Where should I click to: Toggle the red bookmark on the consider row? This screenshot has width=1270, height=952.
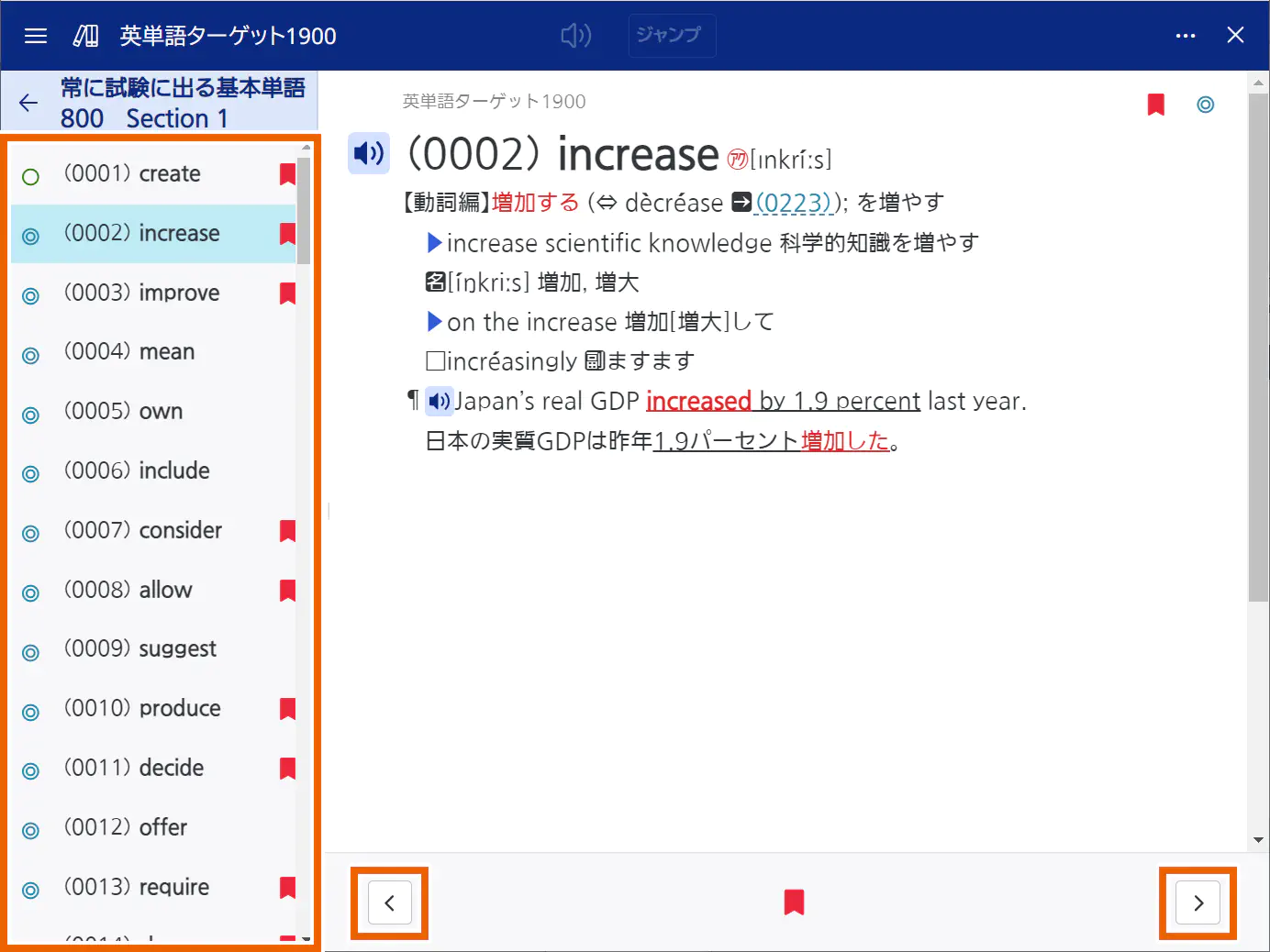(287, 531)
